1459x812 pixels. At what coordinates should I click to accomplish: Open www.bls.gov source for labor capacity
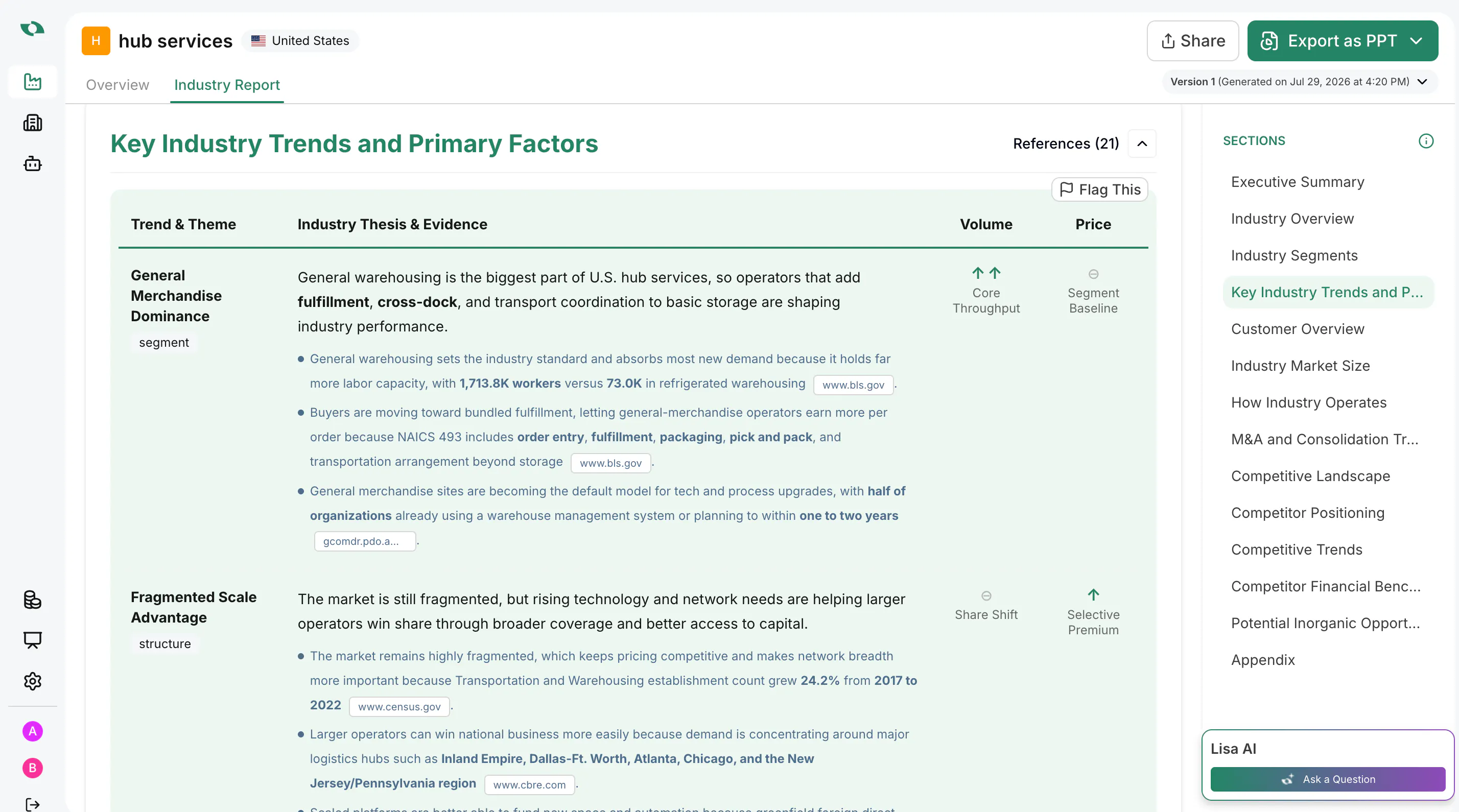pos(853,385)
